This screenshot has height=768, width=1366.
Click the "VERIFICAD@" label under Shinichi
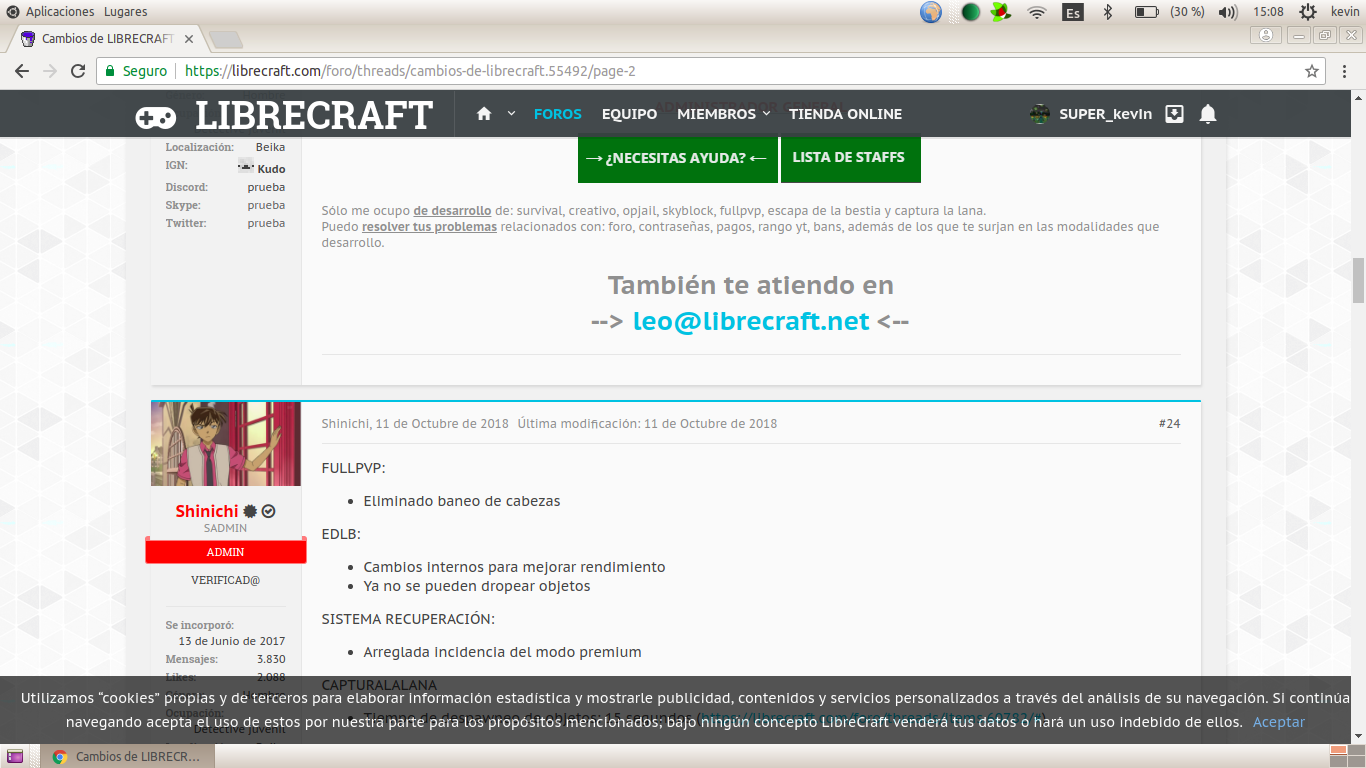[x=226, y=580]
